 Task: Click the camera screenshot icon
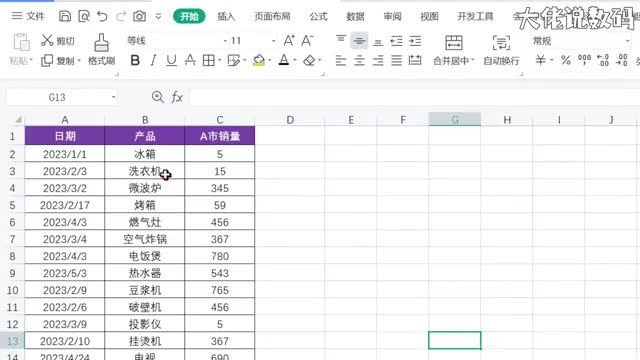click(x=139, y=16)
